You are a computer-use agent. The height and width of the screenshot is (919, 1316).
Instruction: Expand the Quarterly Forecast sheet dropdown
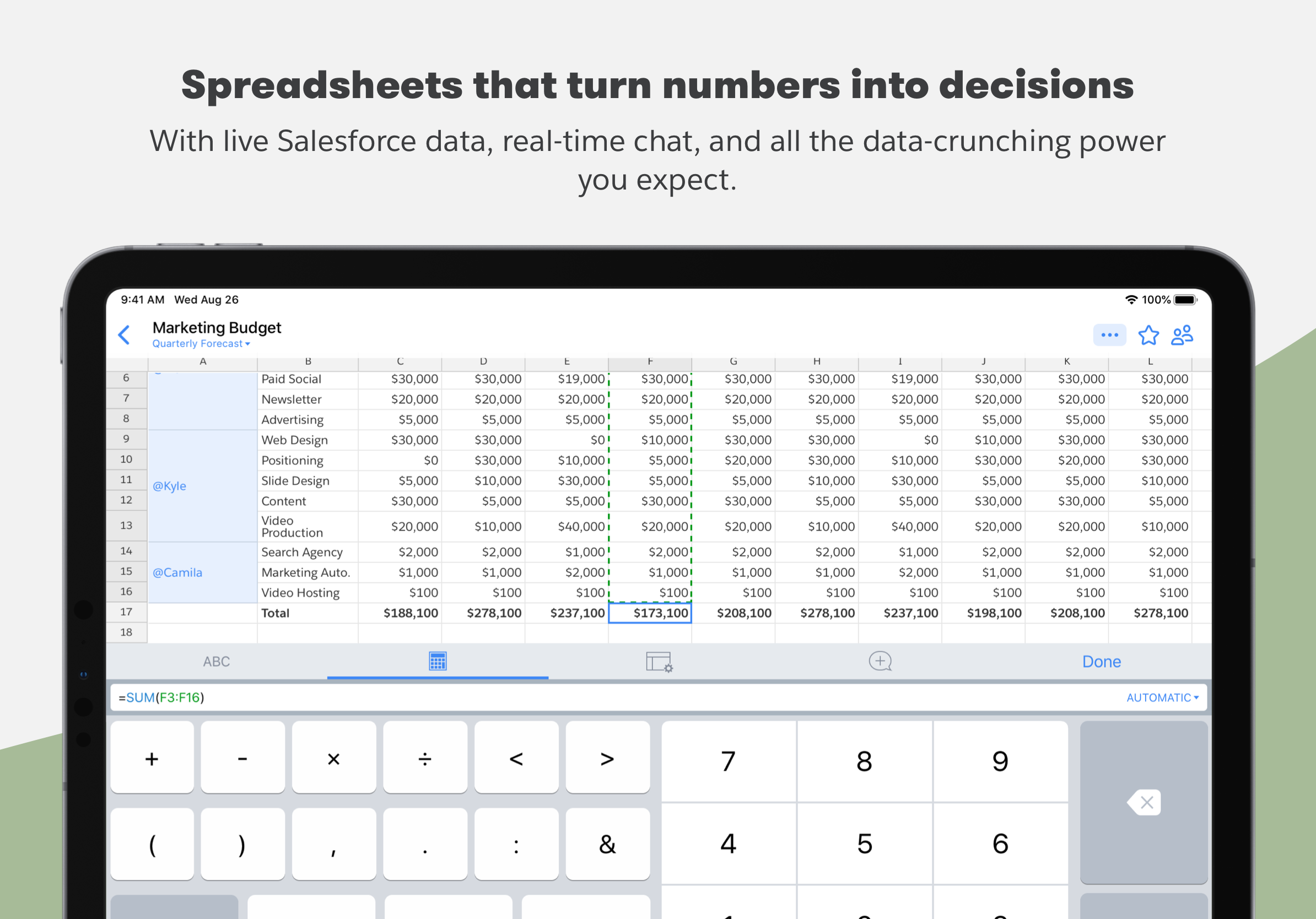click(201, 344)
